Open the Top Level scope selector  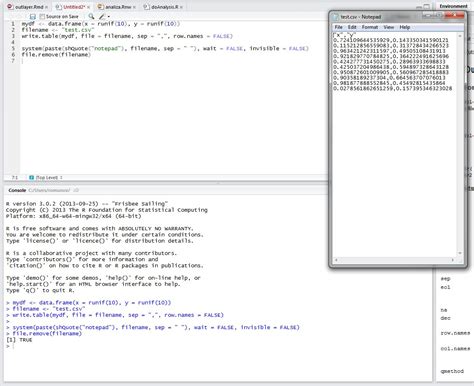(x=46, y=178)
